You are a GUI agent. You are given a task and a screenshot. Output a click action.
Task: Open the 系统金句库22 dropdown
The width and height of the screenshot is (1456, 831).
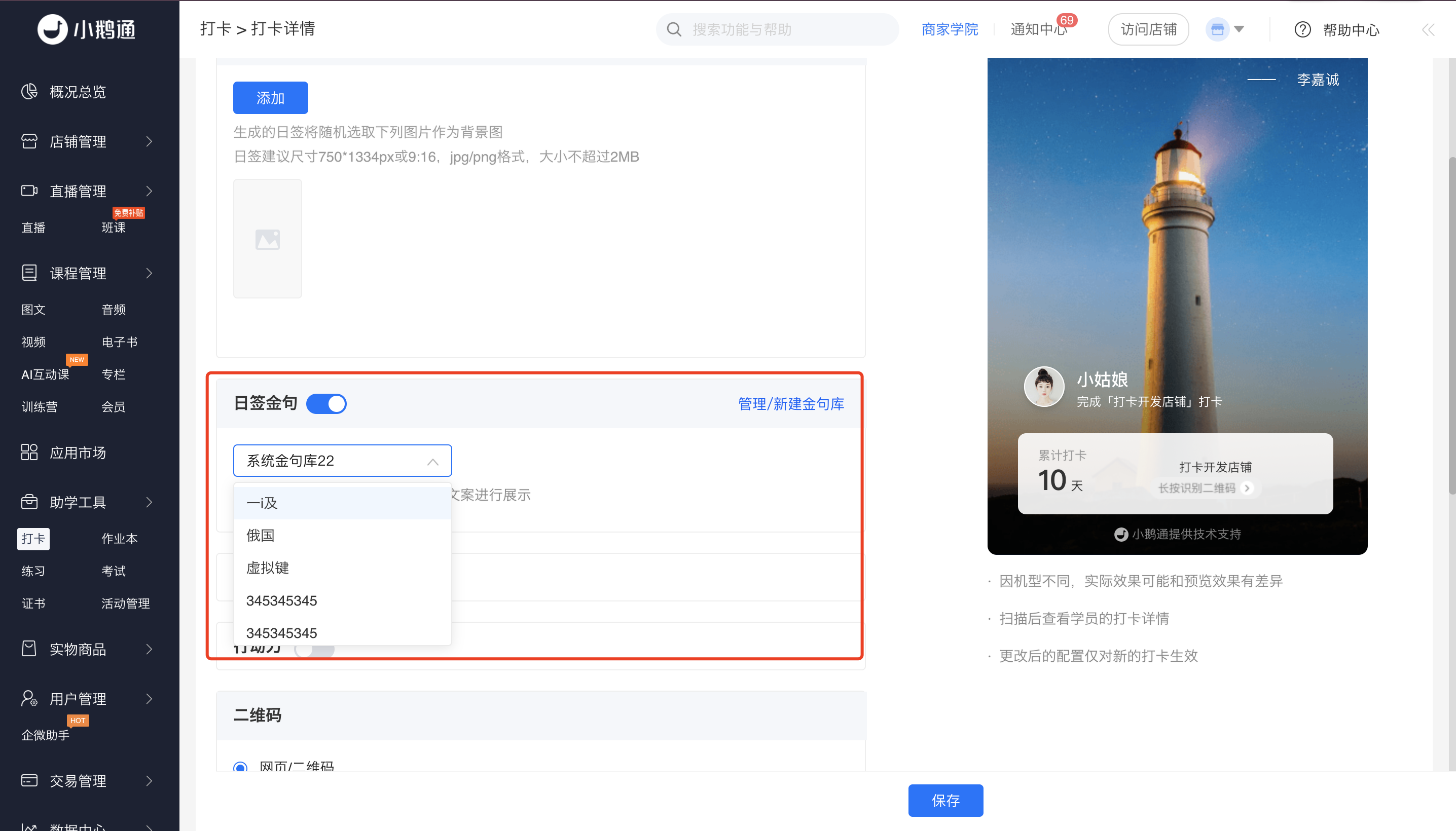pyautogui.click(x=343, y=461)
